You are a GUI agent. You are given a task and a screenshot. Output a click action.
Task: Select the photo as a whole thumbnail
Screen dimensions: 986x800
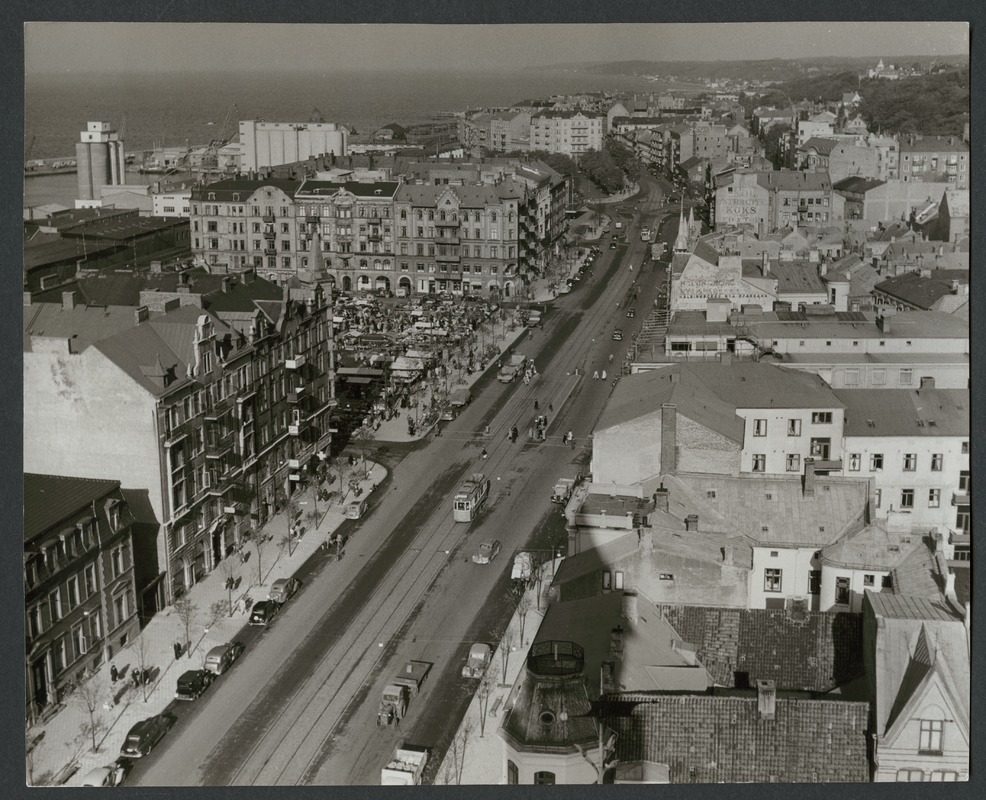point(493,400)
